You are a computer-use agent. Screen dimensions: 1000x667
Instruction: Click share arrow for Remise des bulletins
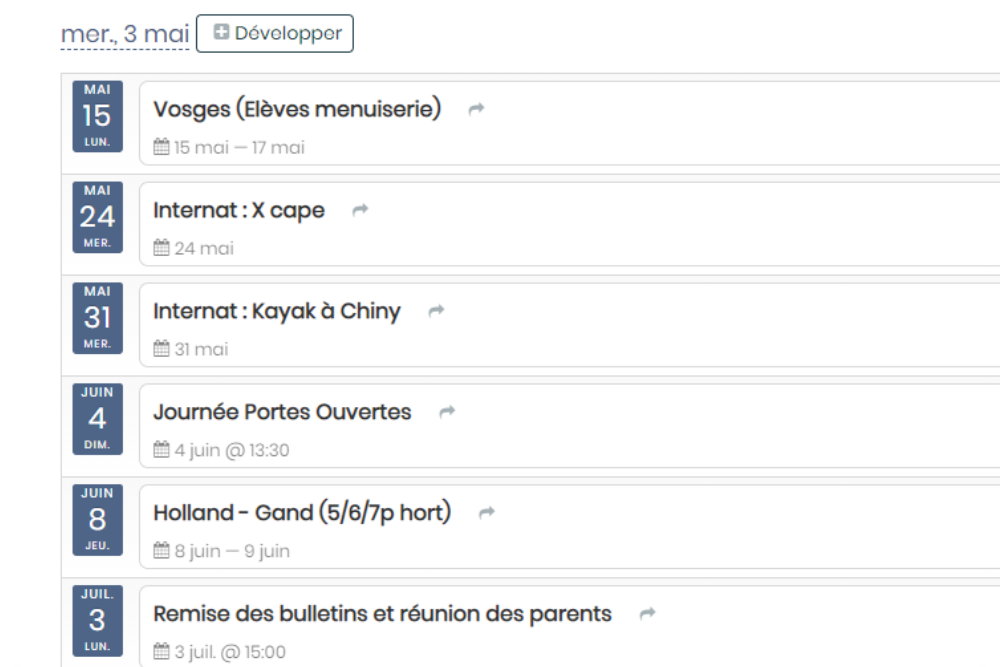[647, 613]
